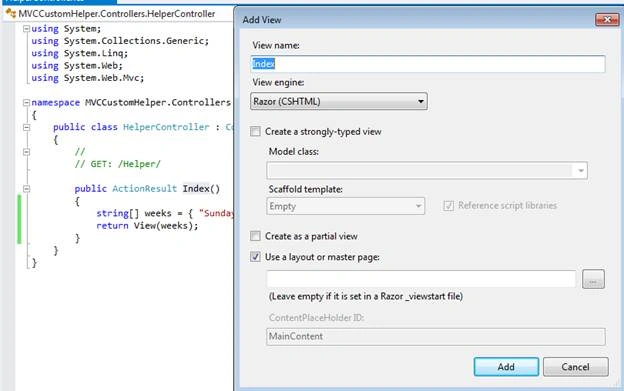624x391 pixels.
Task: Click the class icon beside MVCCustomHelper.Controllers.HelperController
Action: [x=11, y=14]
